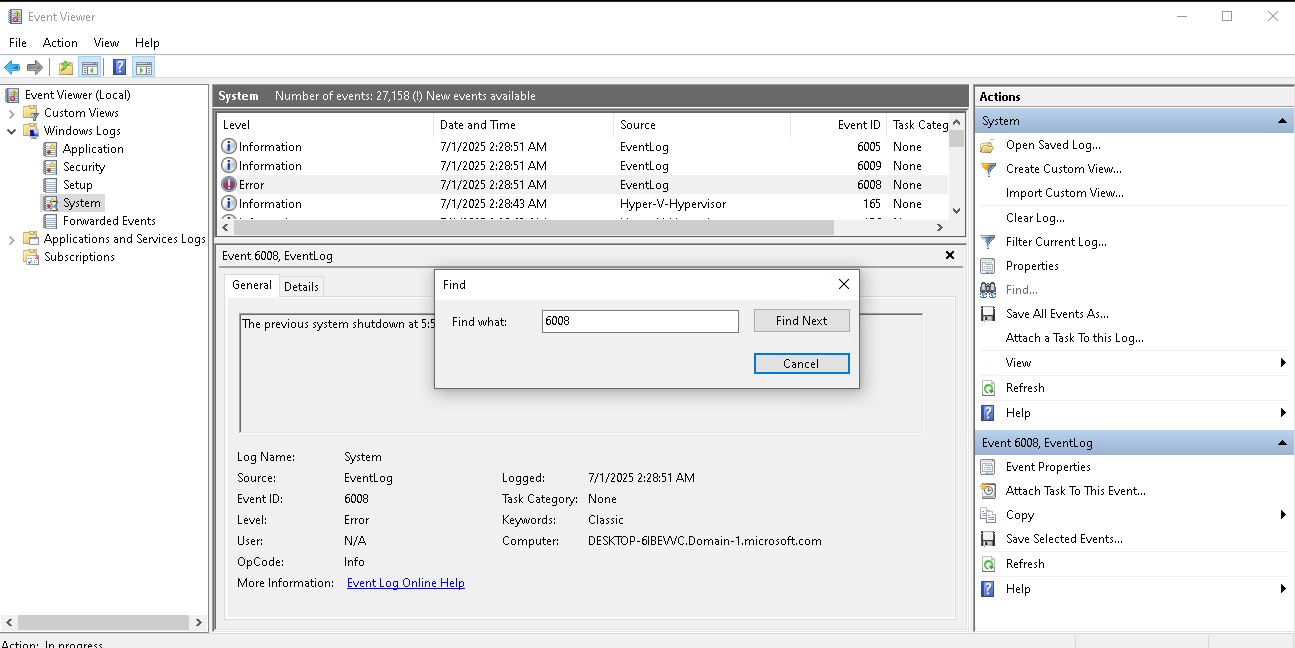Open the Action menu
This screenshot has width=1295, height=648.
(60, 43)
